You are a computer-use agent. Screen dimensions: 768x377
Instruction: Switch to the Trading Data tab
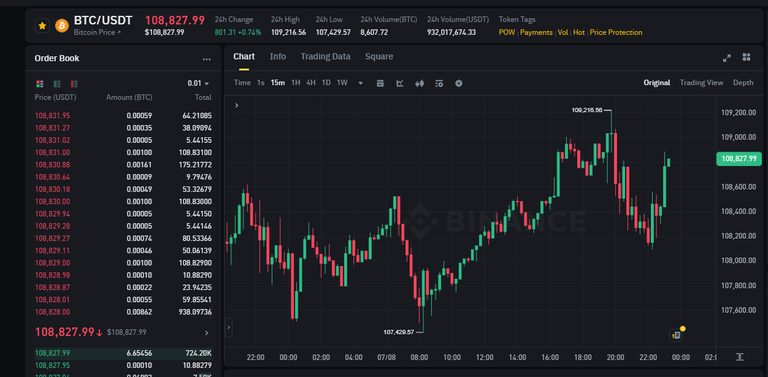325,56
